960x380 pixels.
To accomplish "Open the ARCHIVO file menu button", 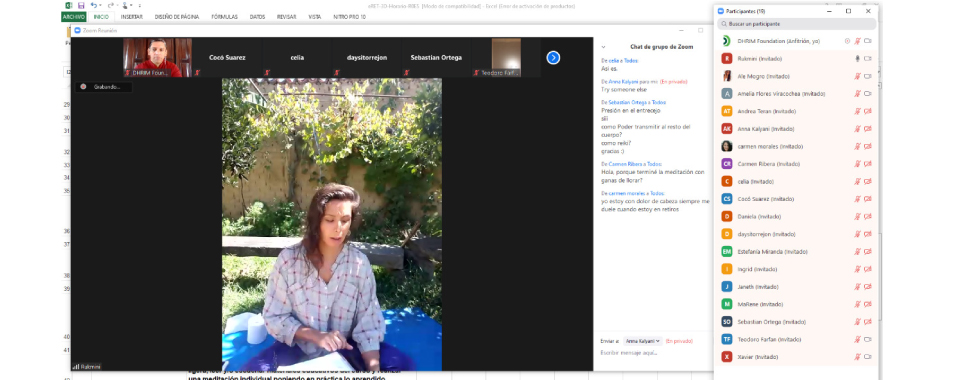I will (73, 17).
